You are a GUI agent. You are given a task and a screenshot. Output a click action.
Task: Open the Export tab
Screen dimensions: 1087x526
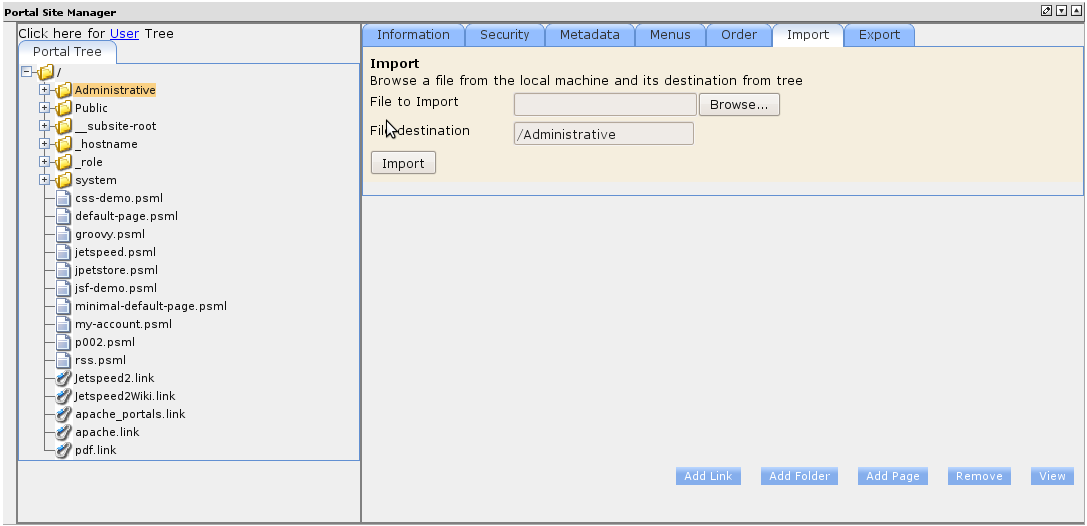[879, 35]
